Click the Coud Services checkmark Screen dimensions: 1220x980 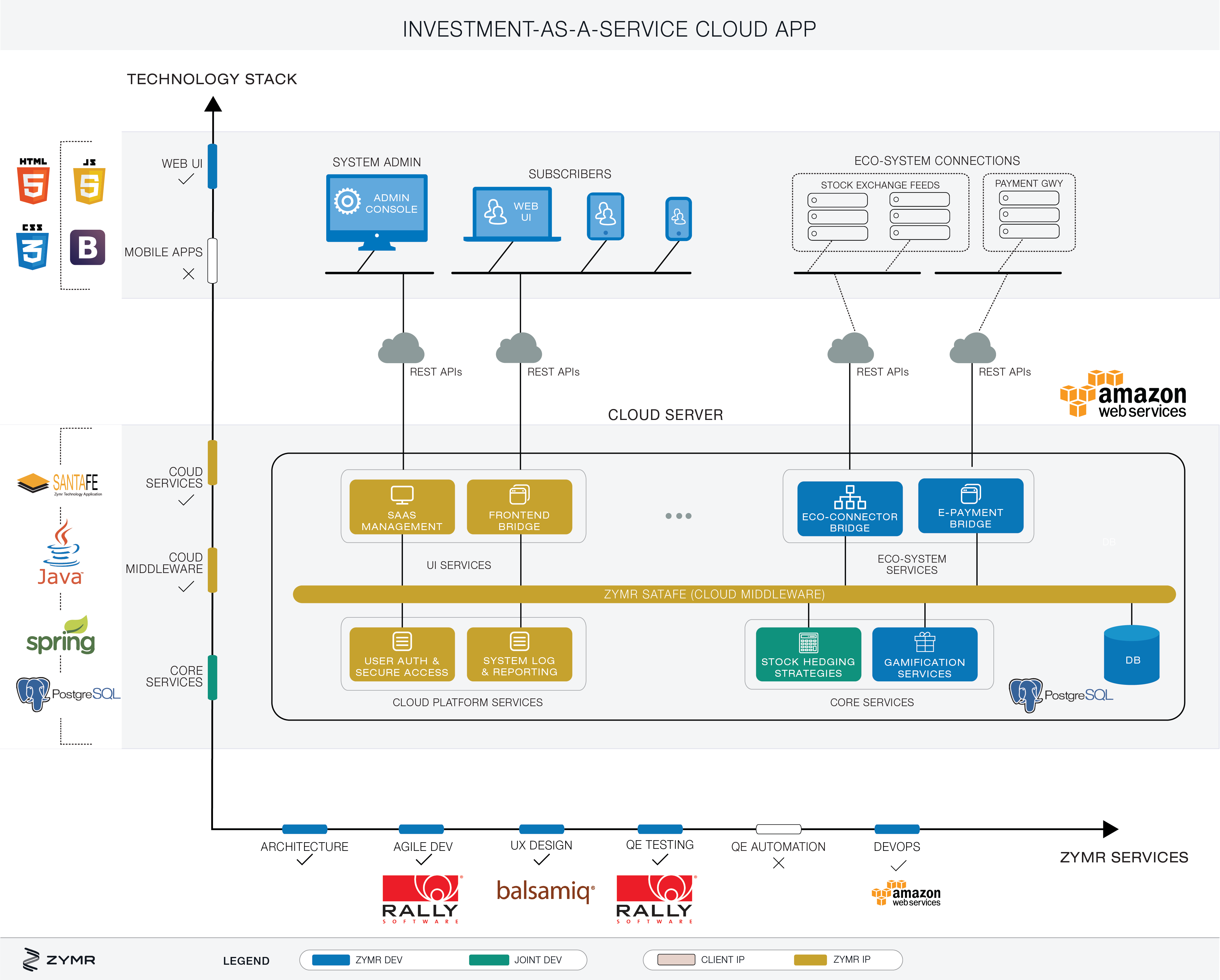coord(186,500)
